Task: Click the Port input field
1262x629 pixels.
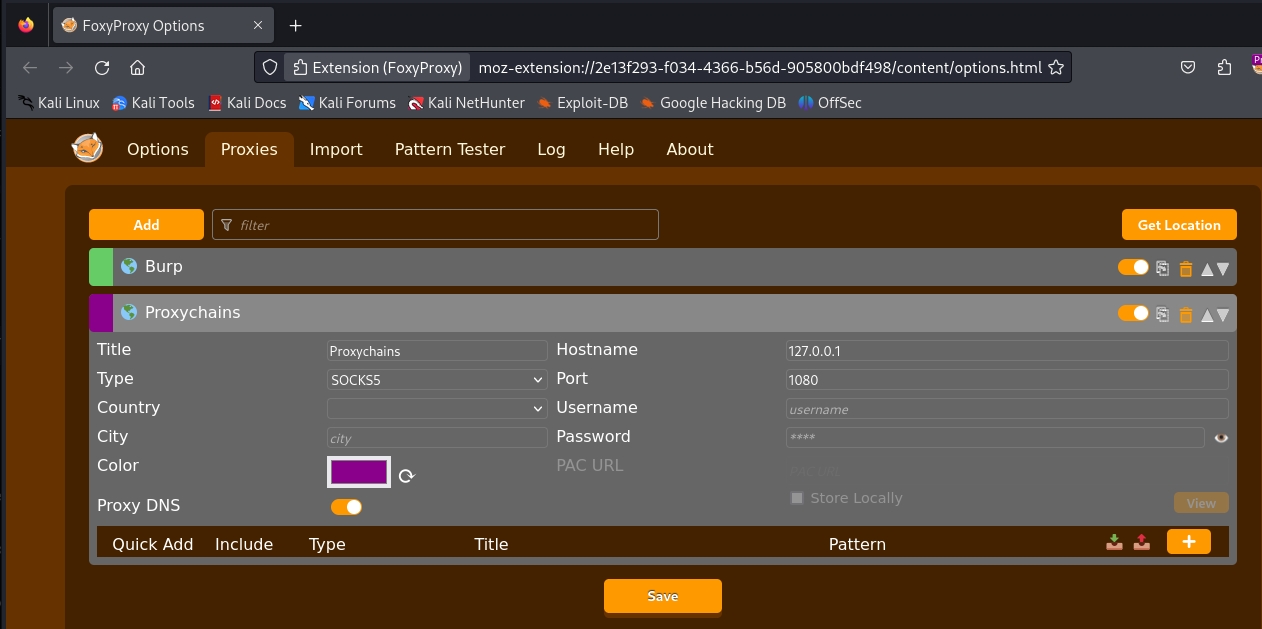Action: click(1006, 380)
